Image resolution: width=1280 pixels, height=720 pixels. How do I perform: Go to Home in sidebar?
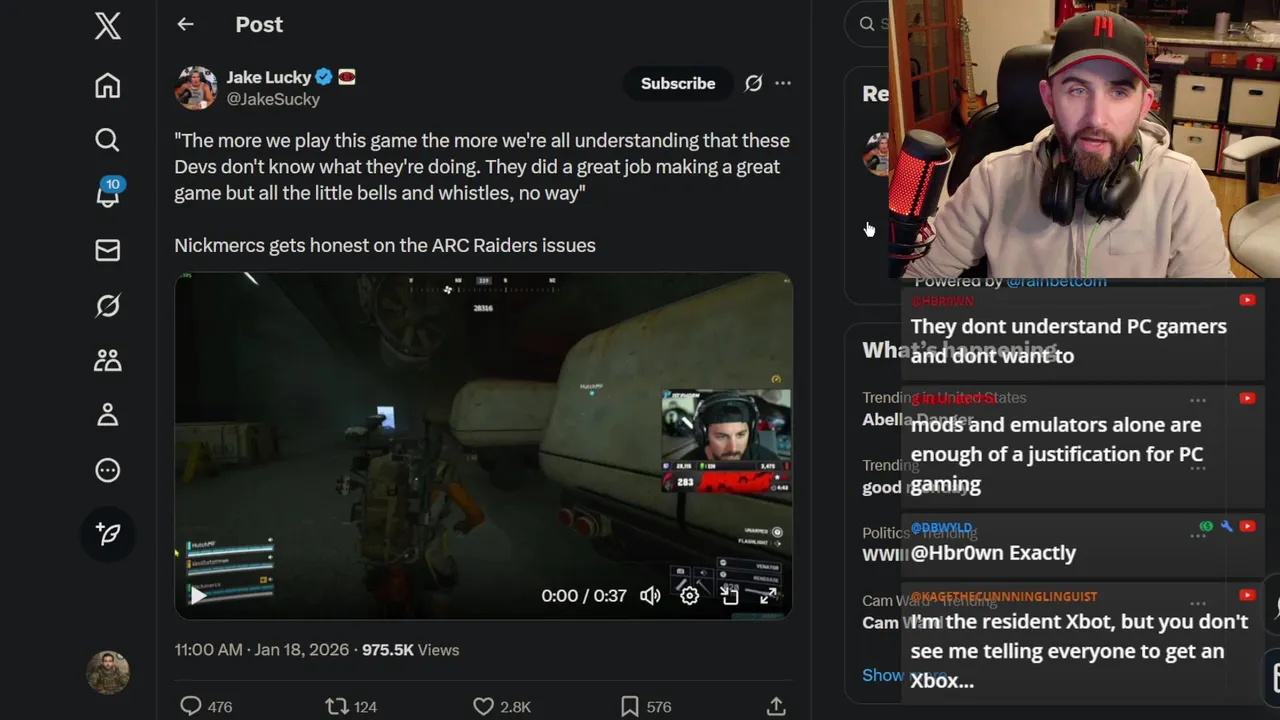108,85
